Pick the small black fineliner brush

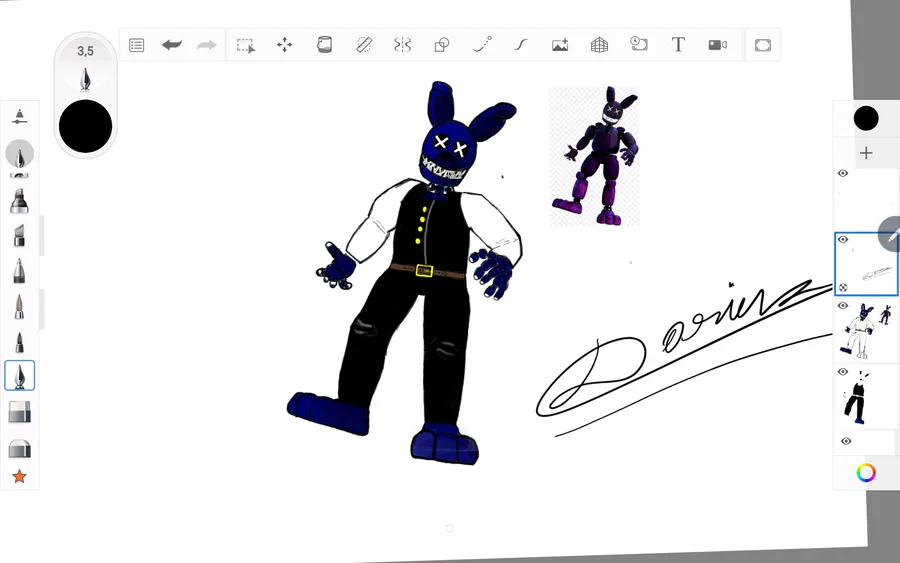tap(20, 343)
